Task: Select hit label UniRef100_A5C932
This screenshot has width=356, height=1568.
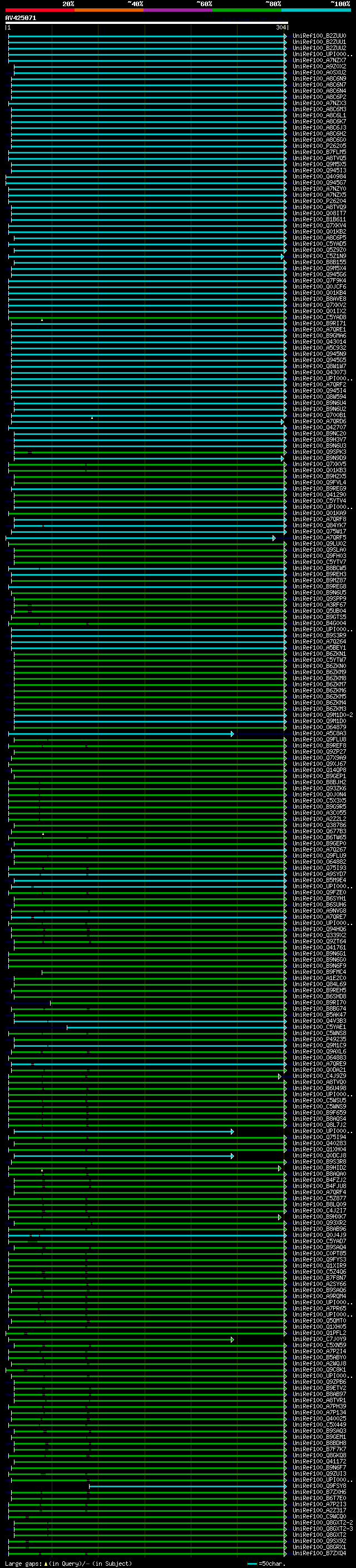Action: (319, 348)
